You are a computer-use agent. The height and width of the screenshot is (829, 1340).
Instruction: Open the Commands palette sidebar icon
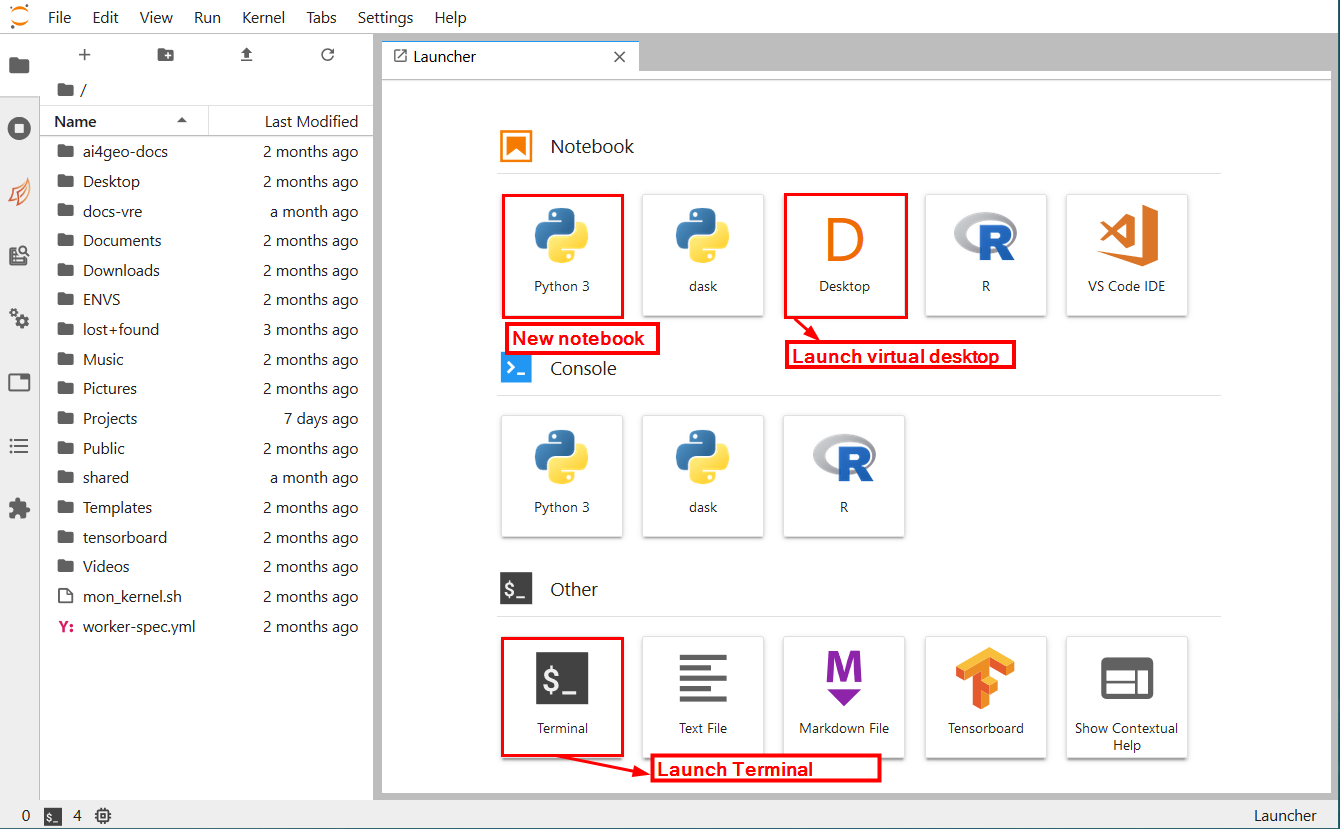point(19,256)
